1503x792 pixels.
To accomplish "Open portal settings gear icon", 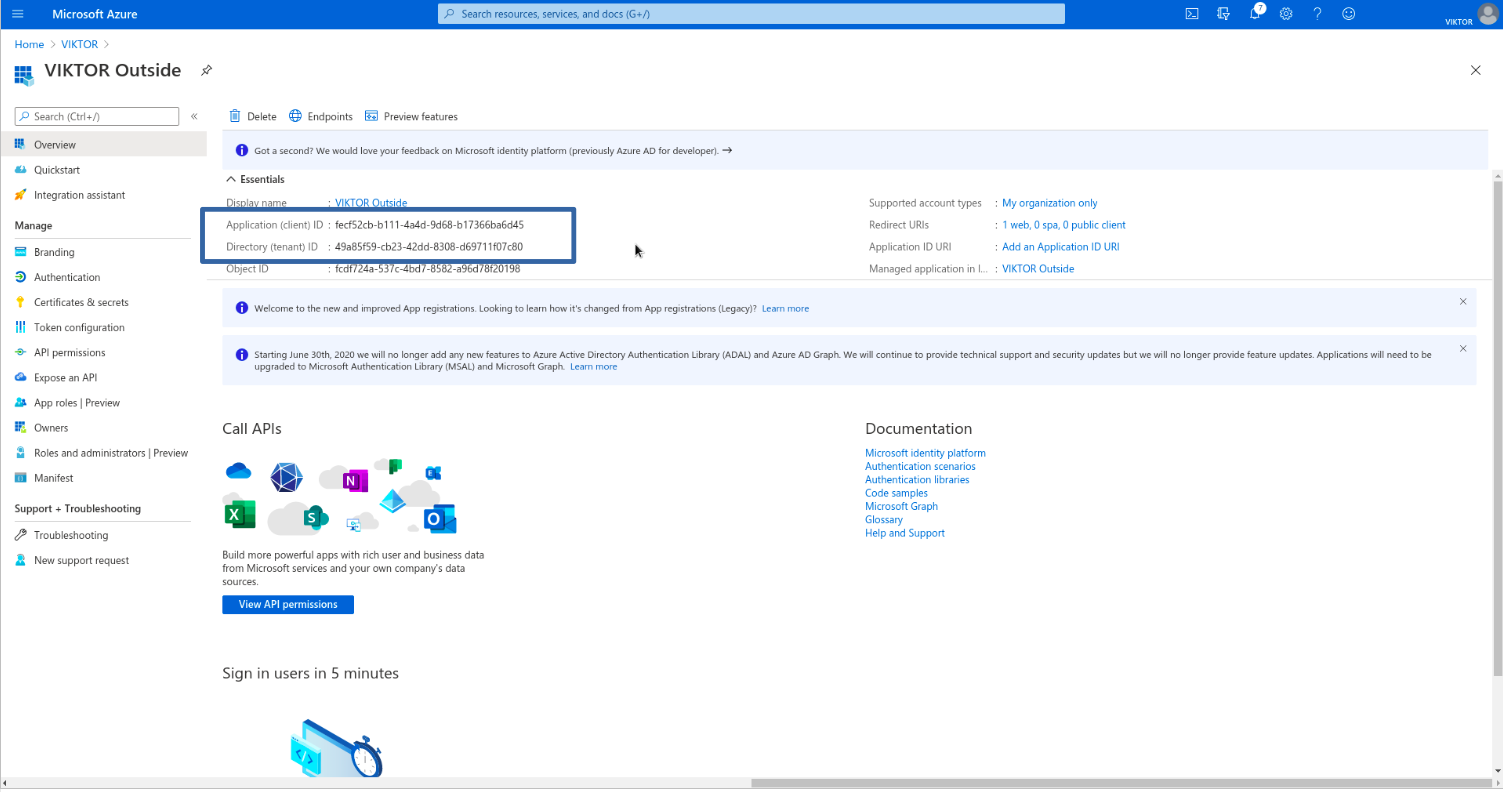I will 1286,14.
